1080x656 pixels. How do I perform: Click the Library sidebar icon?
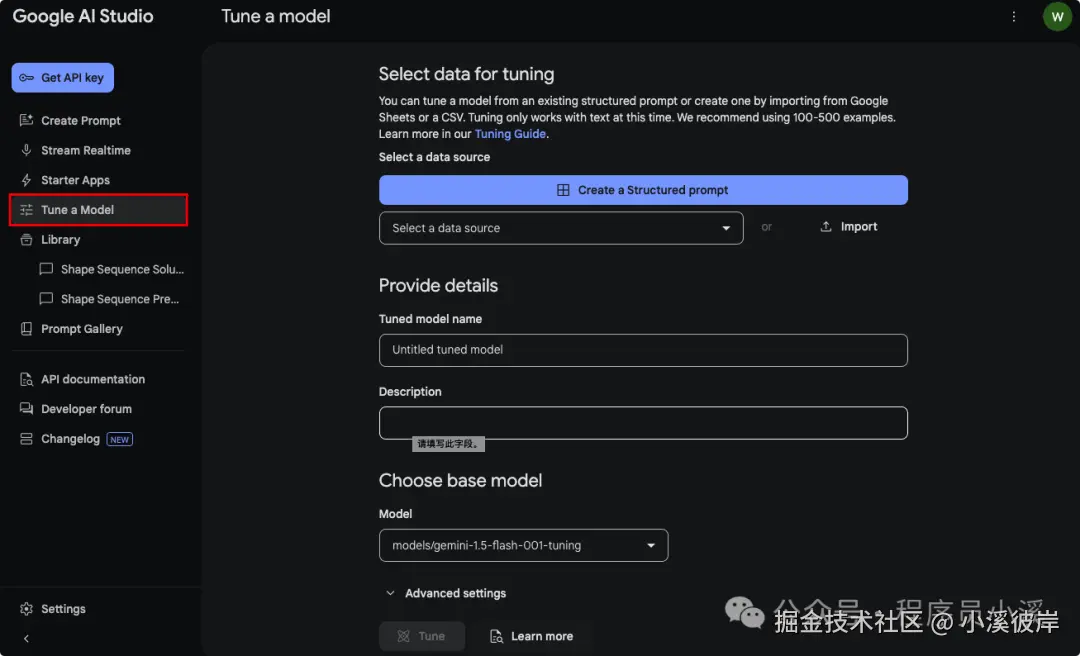click(26, 240)
